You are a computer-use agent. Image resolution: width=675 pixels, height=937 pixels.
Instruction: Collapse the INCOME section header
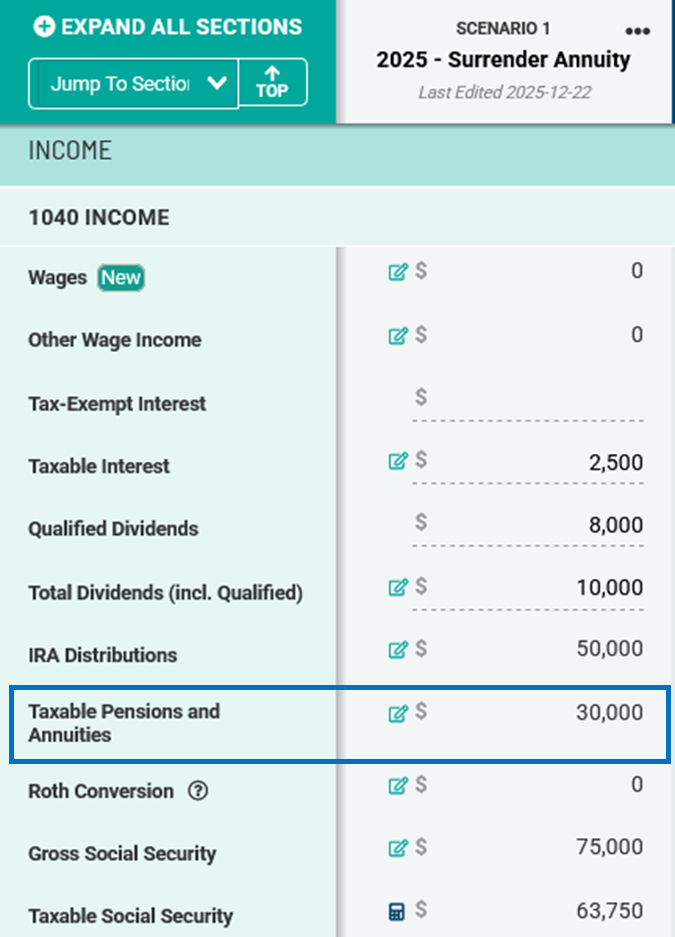[337, 152]
